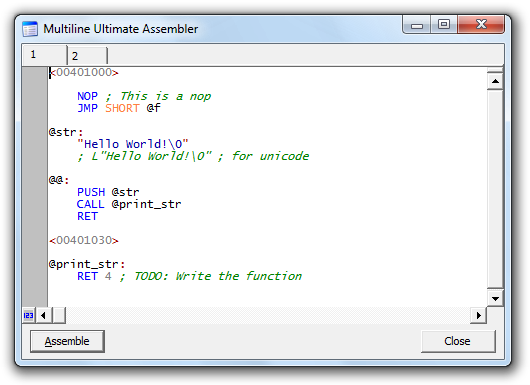The width and height of the screenshot is (530, 385).
Task: Click the string "Hello World!\0"
Action: pos(133,144)
